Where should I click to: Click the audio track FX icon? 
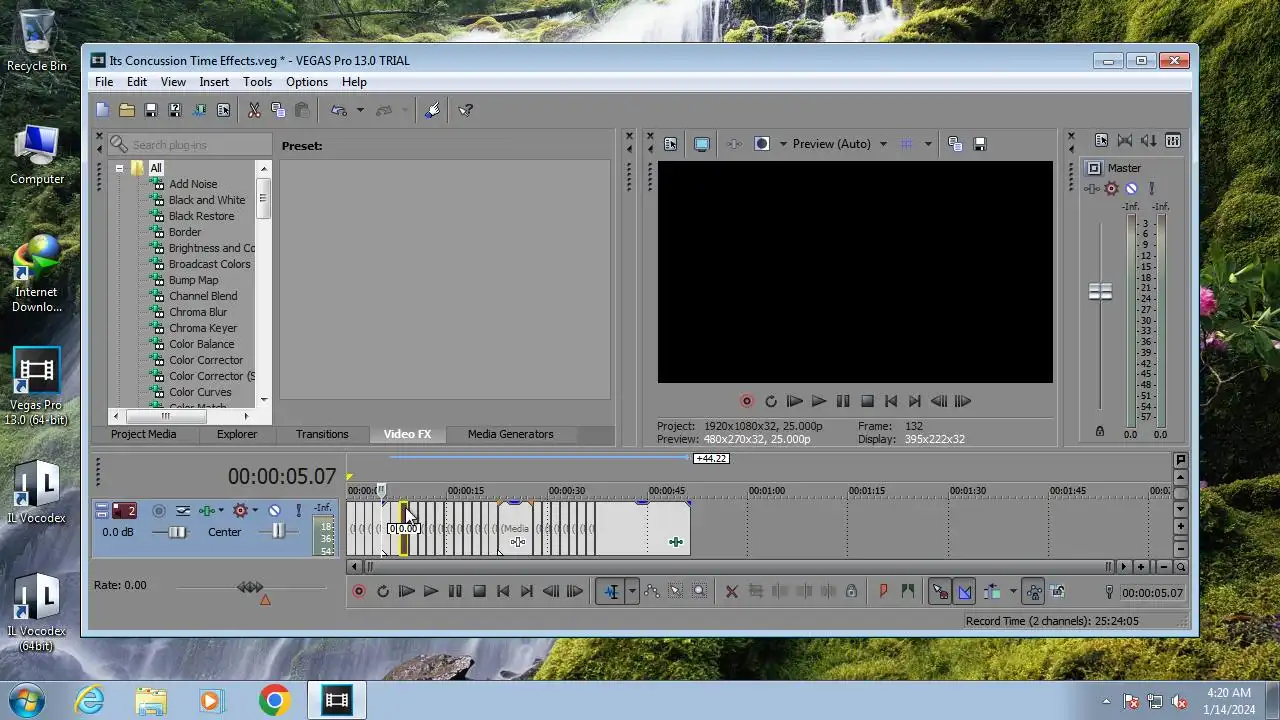point(206,511)
